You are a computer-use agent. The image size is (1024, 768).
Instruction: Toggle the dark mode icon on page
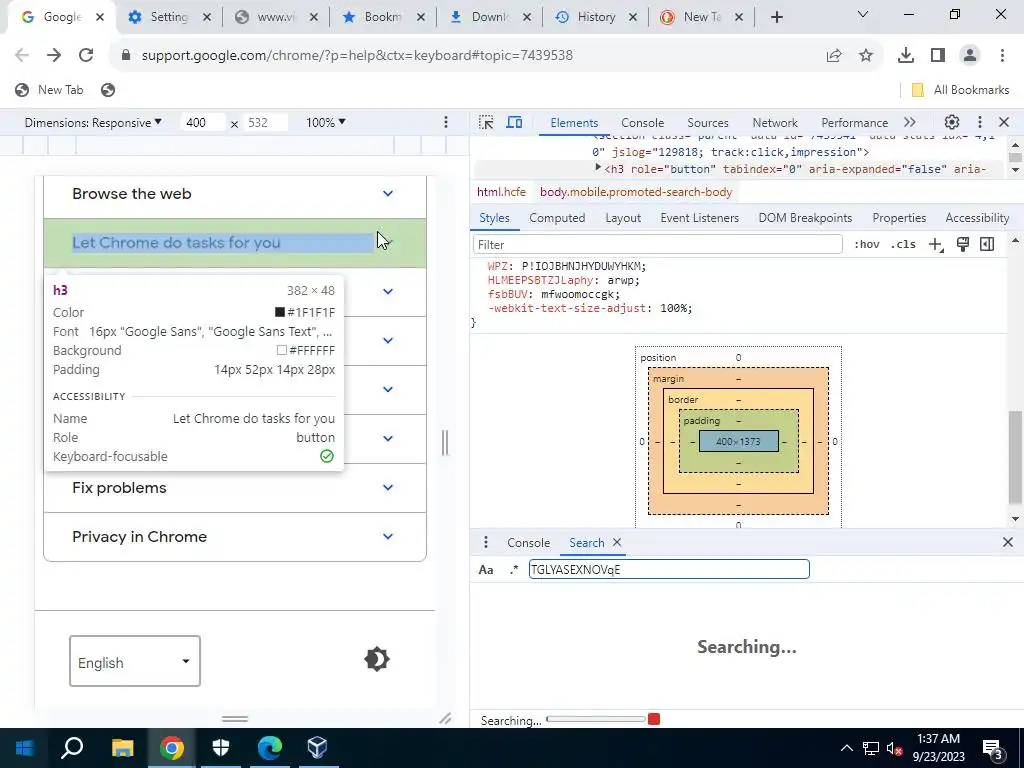[x=377, y=660]
